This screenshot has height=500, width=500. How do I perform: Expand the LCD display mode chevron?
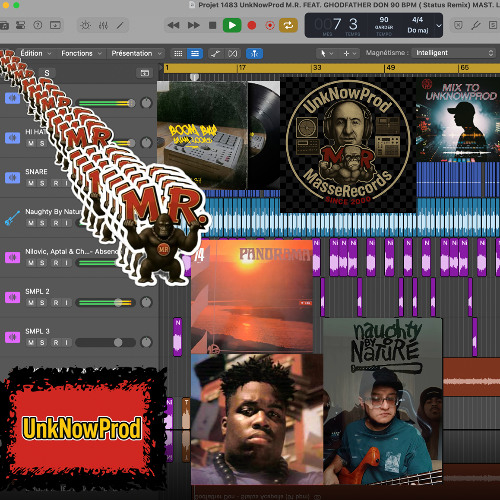[439, 26]
